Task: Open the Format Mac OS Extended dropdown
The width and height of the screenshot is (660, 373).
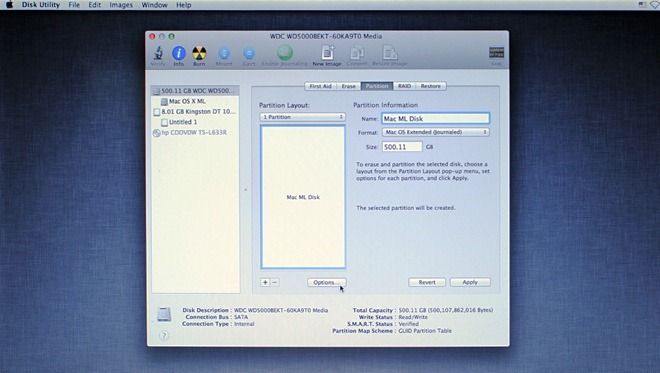Action: click(436, 132)
